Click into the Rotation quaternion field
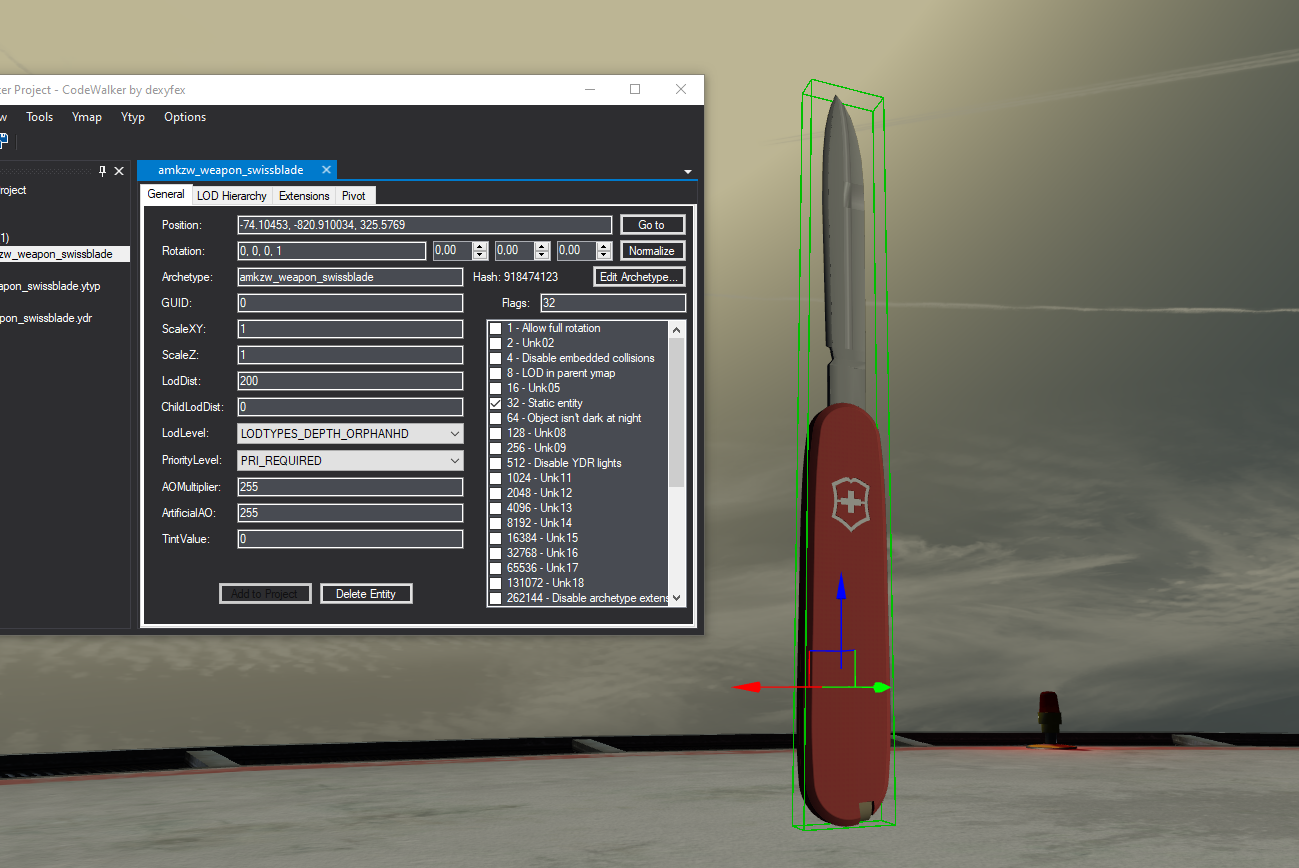 tap(332, 251)
